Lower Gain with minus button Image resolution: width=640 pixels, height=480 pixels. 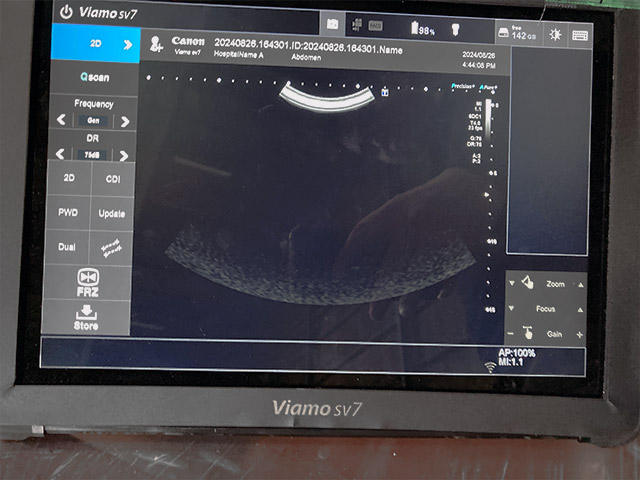pyautogui.click(x=510, y=333)
